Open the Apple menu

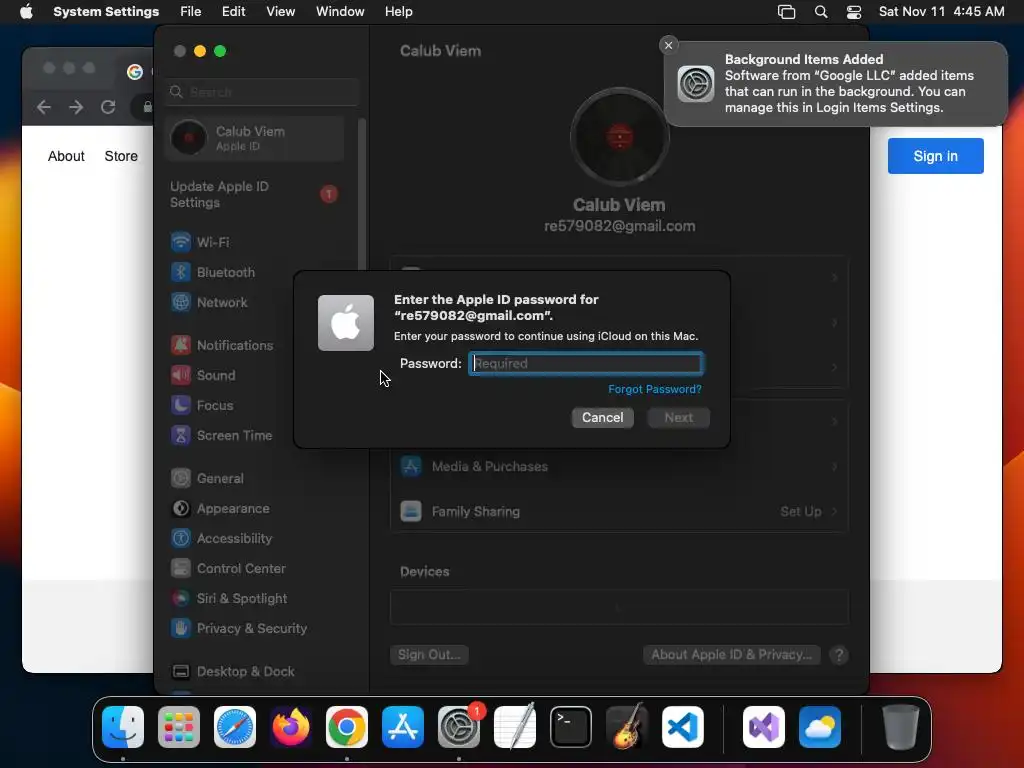coord(26,11)
